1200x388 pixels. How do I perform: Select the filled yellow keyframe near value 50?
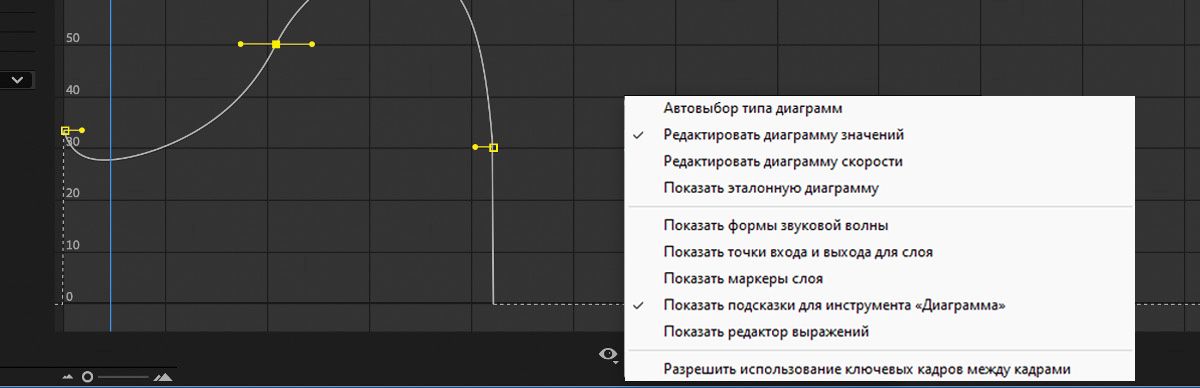pos(276,44)
